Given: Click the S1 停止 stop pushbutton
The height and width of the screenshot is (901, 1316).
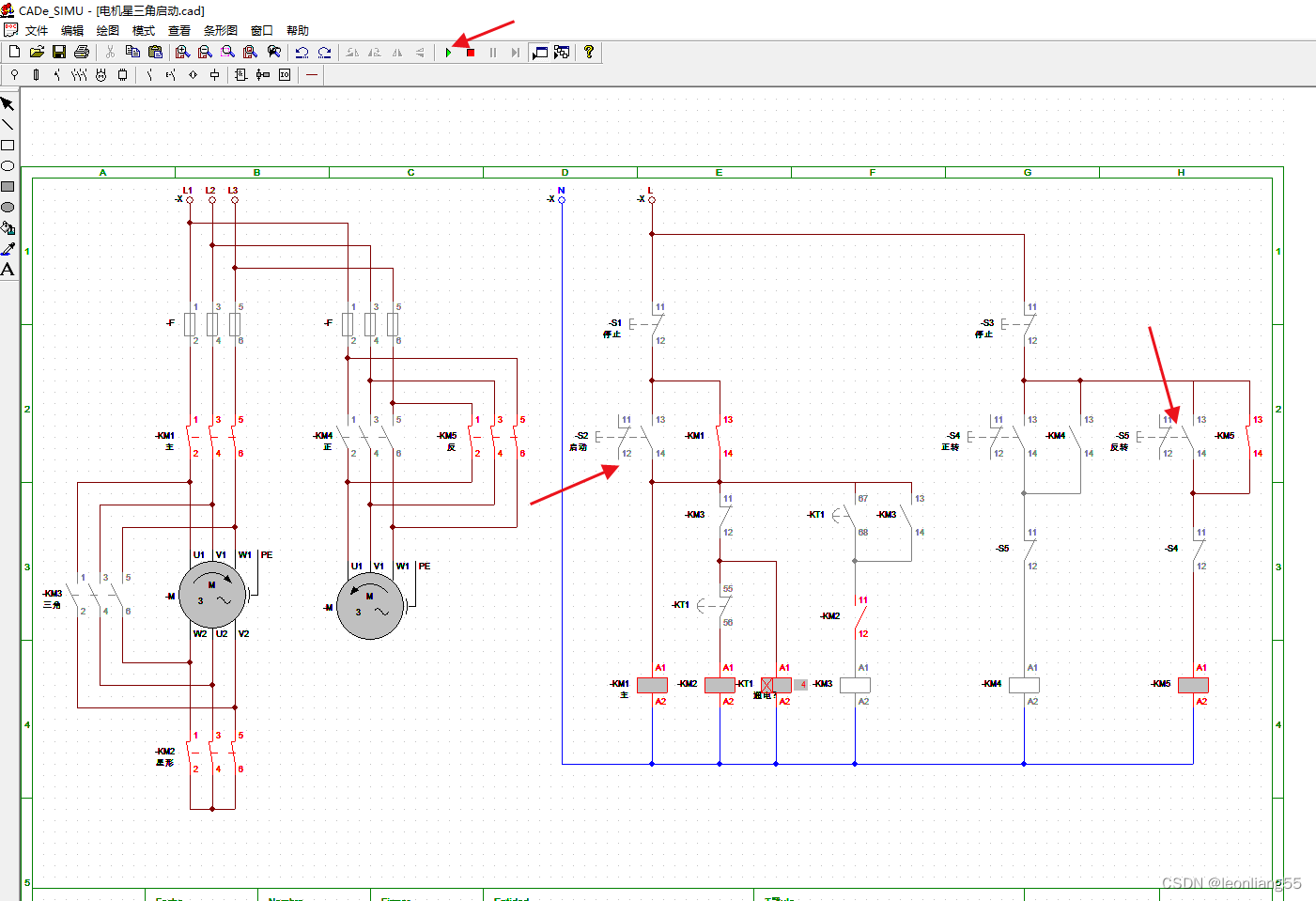Looking at the screenshot, I should 648,324.
